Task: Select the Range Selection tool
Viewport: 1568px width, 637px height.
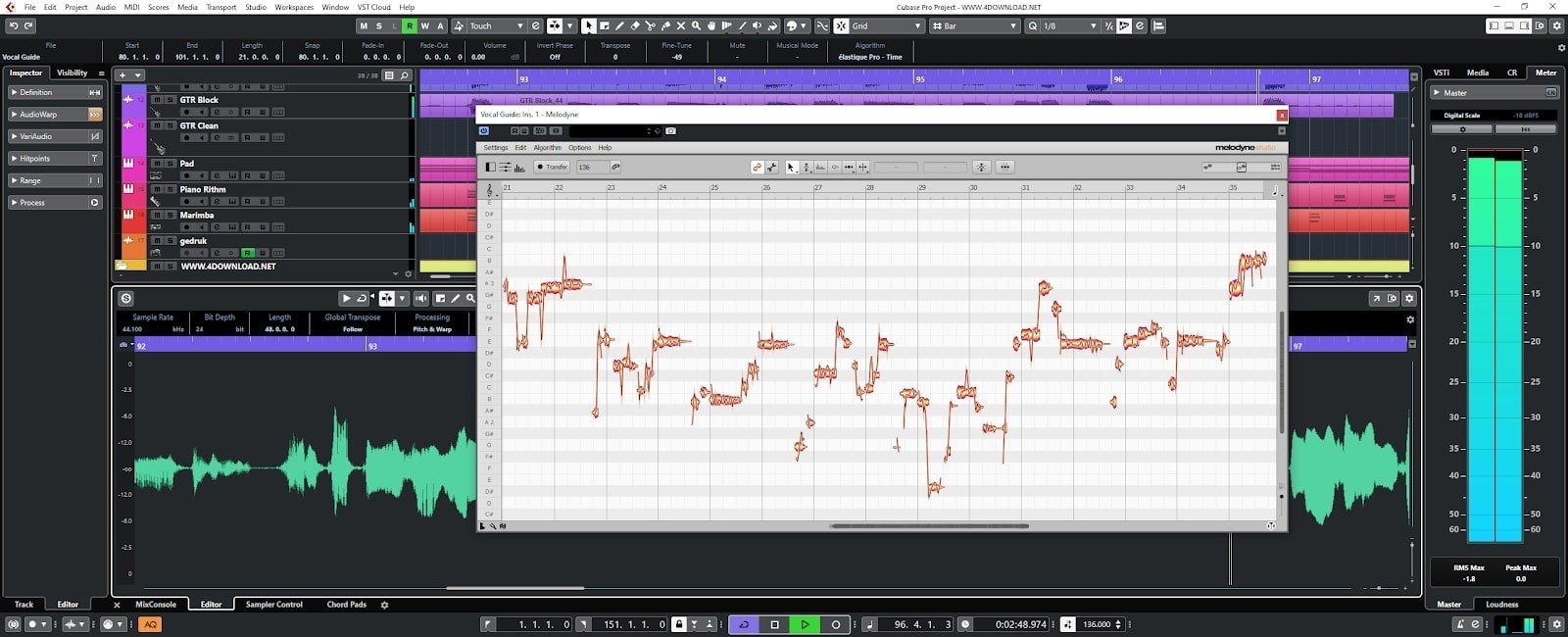Action: coord(604,25)
